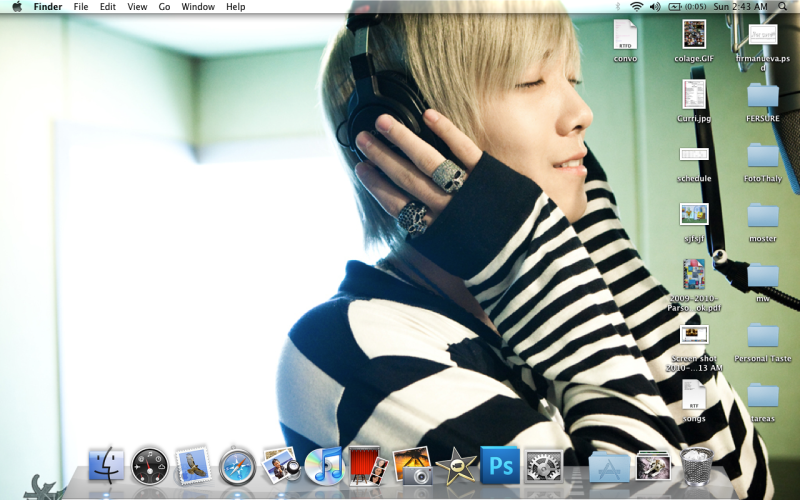Expand the battery status menu

[686, 7]
